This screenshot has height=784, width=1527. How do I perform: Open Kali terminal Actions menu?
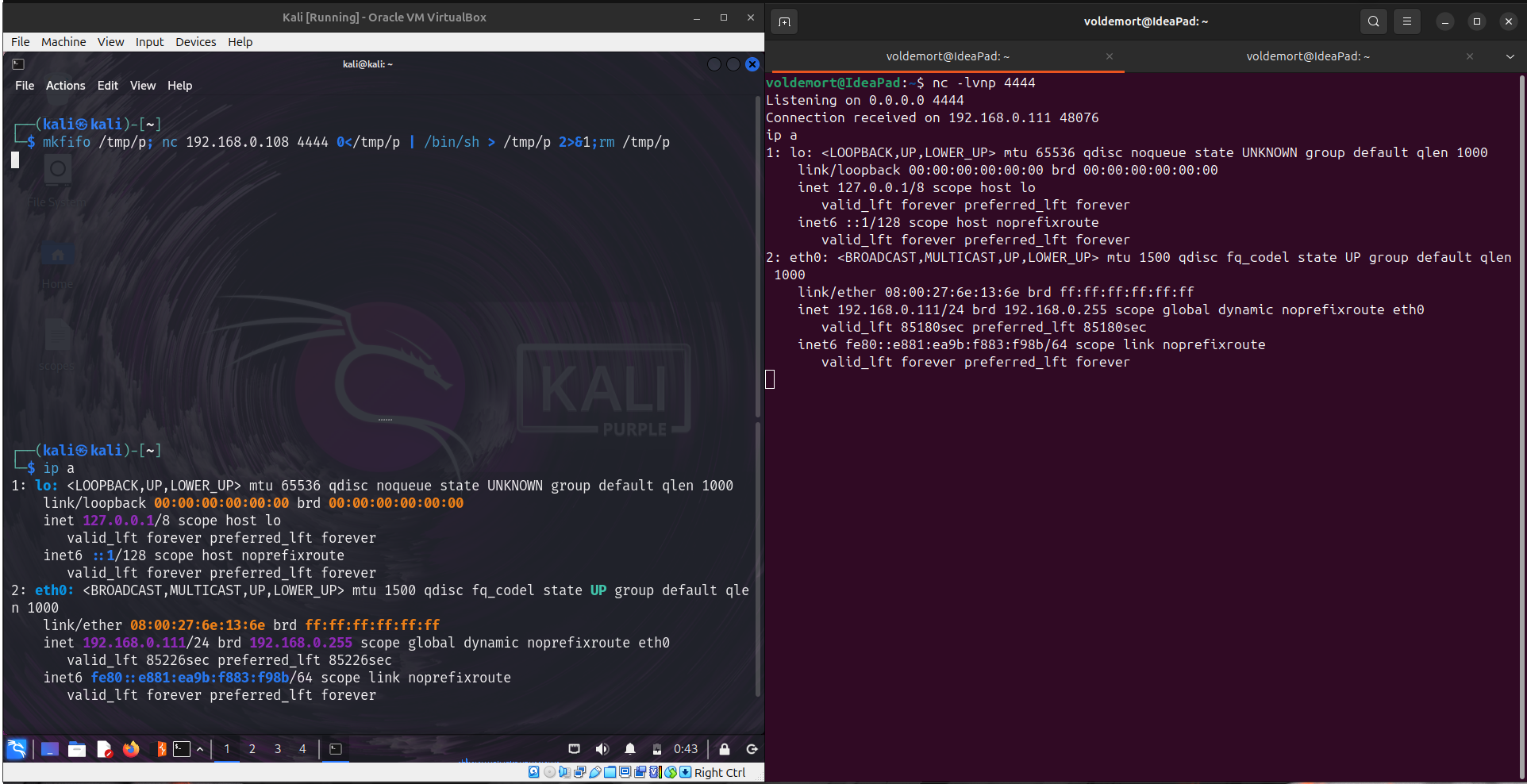click(x=65, y=86)
